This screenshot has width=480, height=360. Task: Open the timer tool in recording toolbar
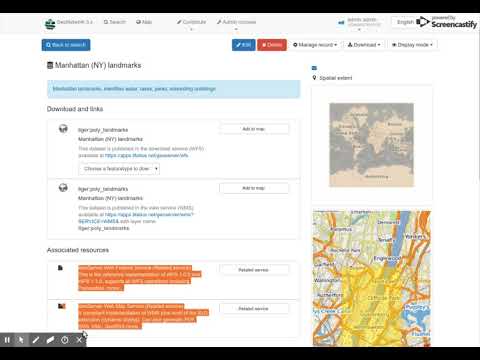(65, 340)
